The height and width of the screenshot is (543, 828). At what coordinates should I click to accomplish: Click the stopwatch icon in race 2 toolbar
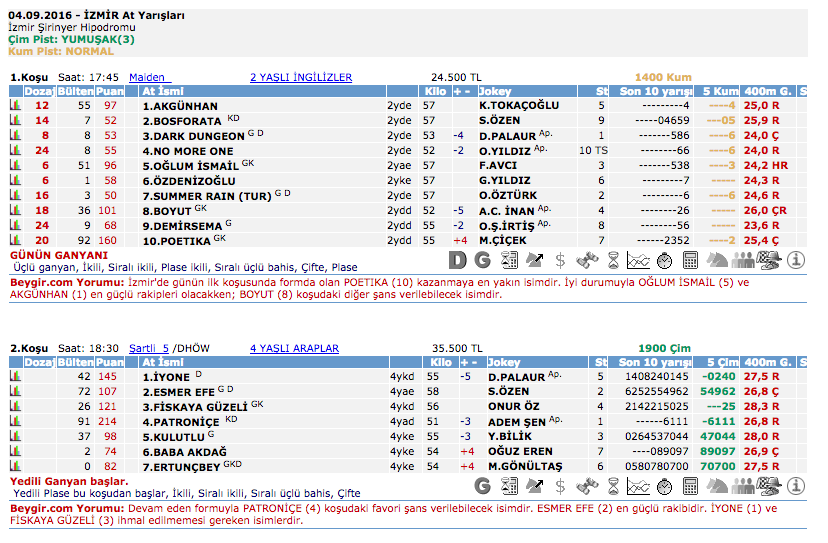click(665, 485)
